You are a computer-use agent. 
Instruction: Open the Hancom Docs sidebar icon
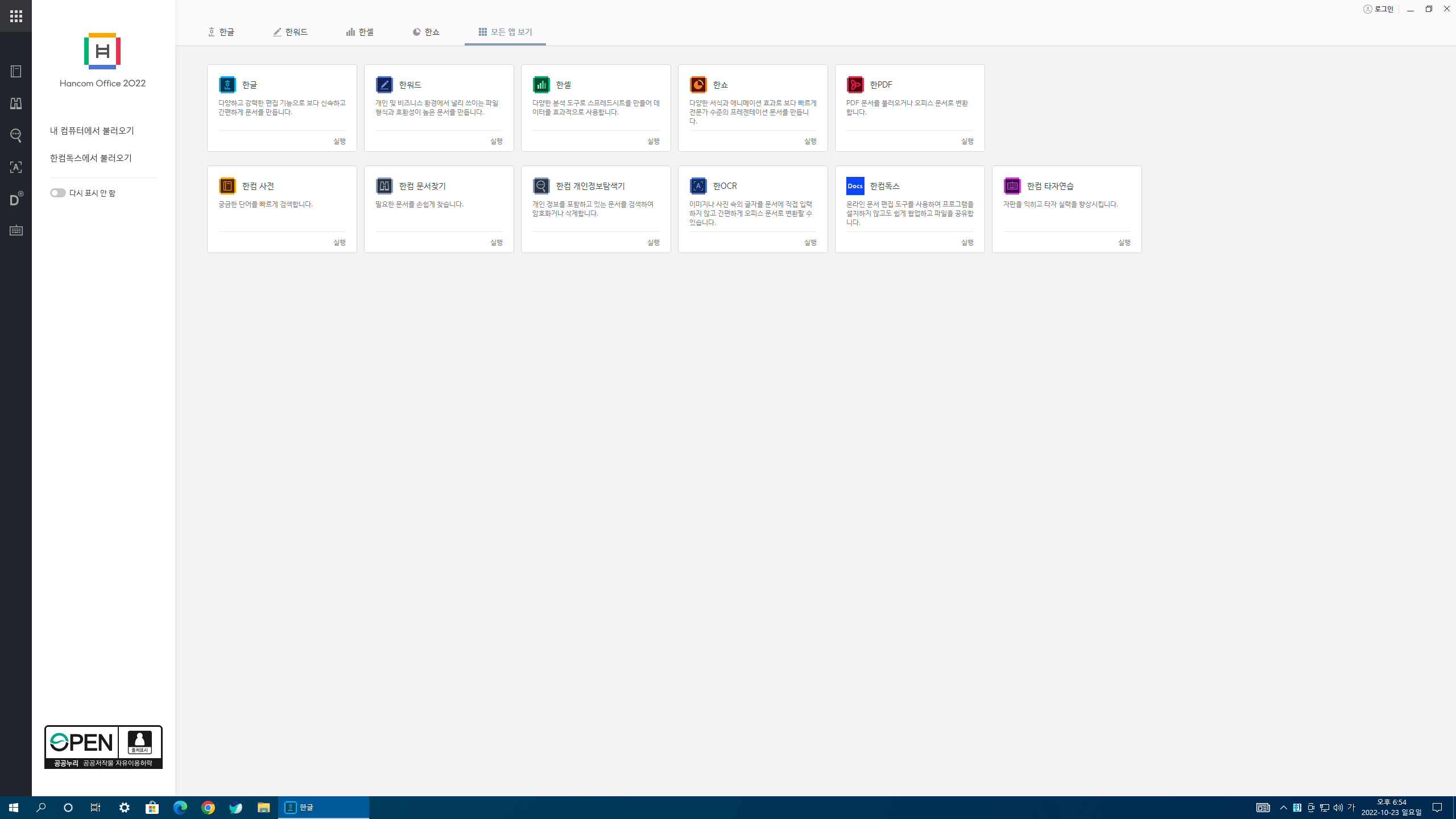pyautogui.click(x=16, y=199)
